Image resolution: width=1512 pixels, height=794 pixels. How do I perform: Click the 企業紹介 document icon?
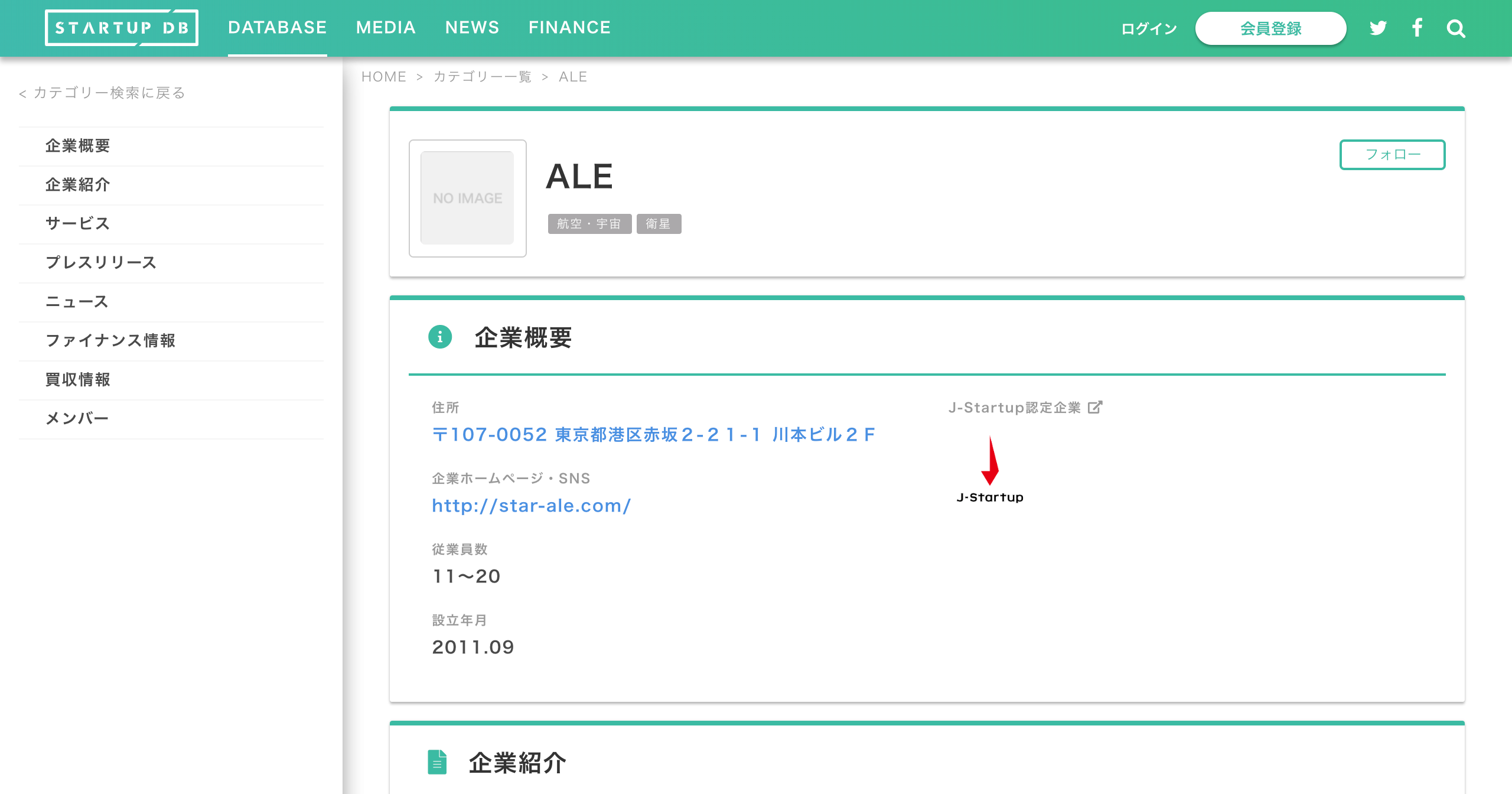click(437, 762)
